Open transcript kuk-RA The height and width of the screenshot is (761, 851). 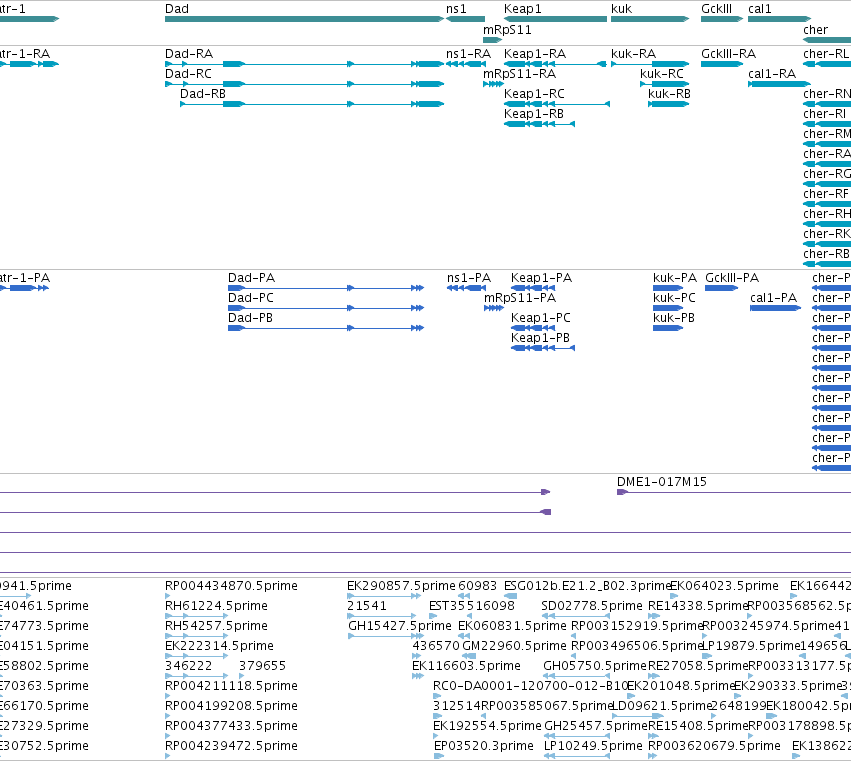(633, 54)
